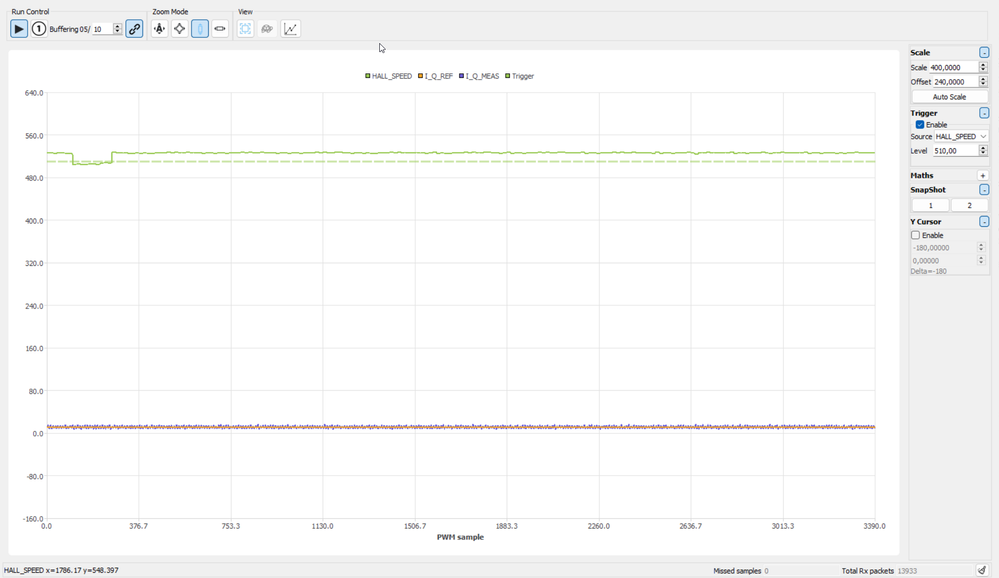The width and height of the screenshot is (999, 578).
Task: Click the buffering count stepper arrows
Action: [117, 29]
